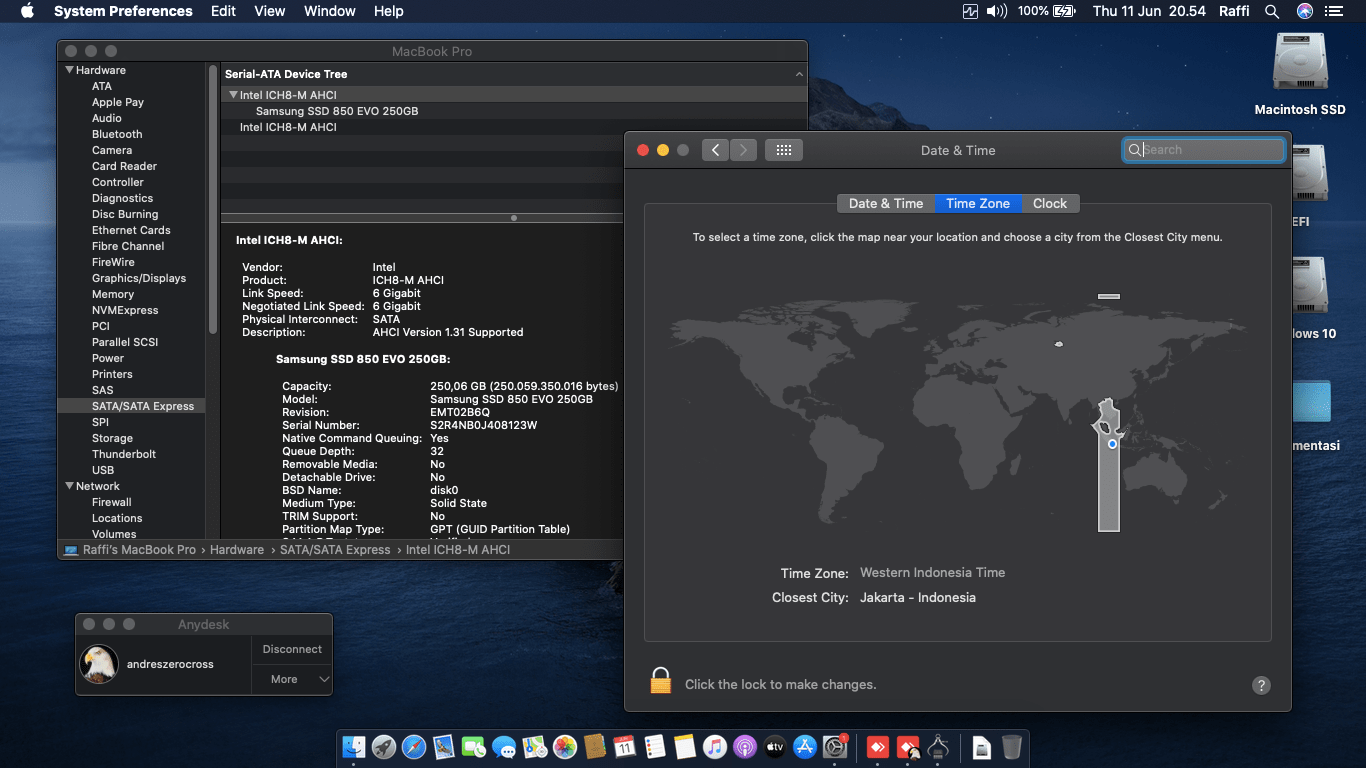Open System Information calipers icon in dock
This screenshot has width=1366, height=768.
pyautogui.click(x=937, y=746)
